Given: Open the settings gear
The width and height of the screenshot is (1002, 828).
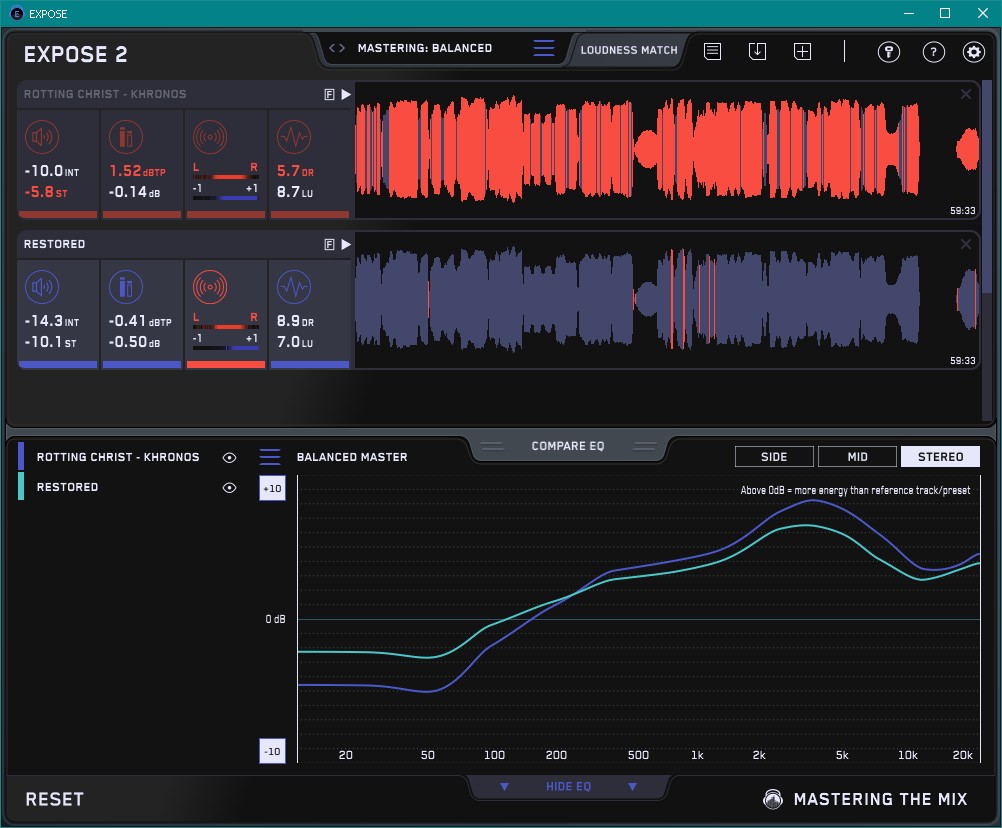Looking at the screenshot, I should (973, 52).
